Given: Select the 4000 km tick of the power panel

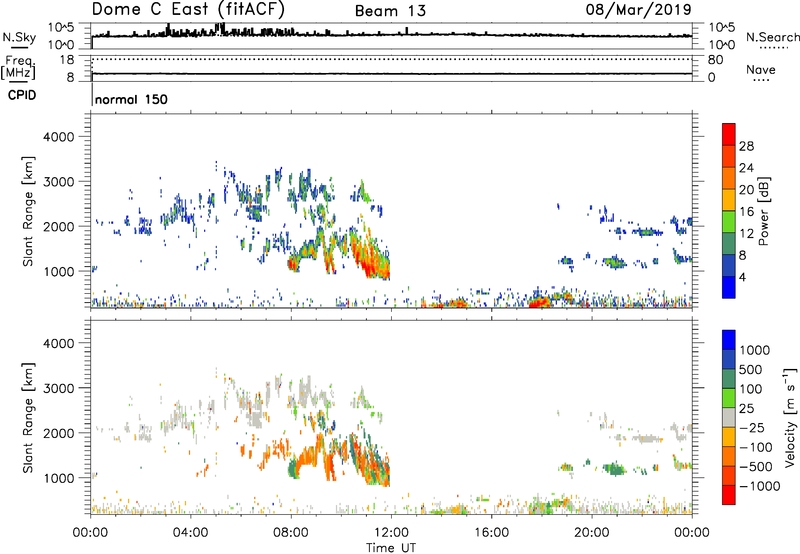Looking at the screenshot, I should pos(59,137).
